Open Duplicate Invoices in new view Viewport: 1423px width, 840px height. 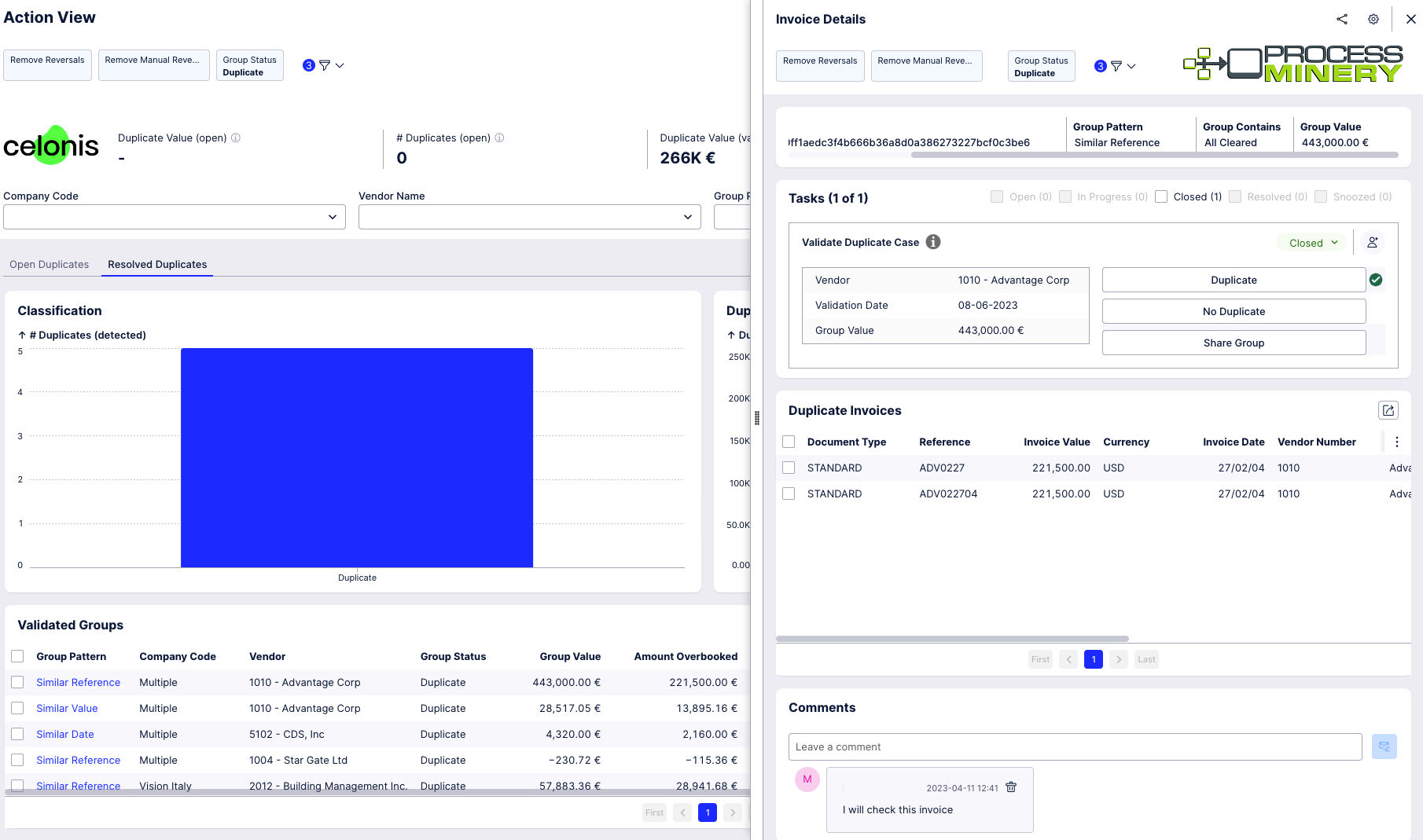(x=1388, y=410)
